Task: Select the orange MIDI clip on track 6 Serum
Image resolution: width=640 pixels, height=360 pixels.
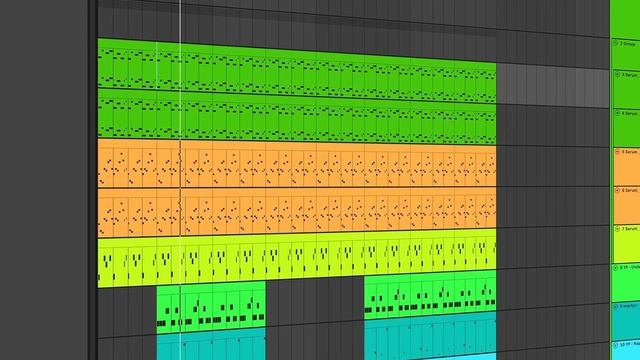Action: [x=297, y=212]
